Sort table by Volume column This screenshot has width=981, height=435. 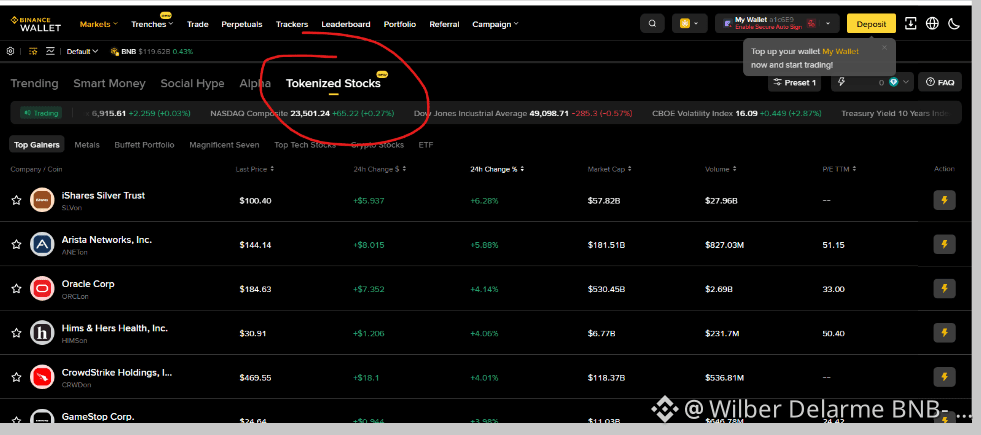coord(720,169)
